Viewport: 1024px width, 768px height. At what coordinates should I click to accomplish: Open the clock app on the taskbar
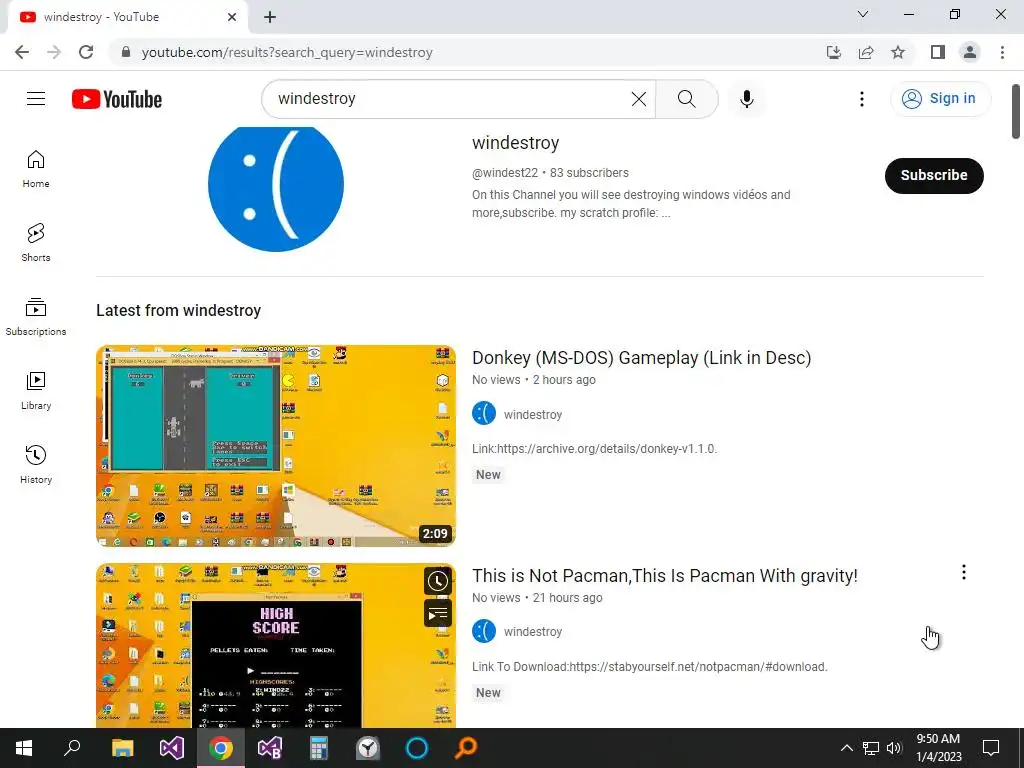(368, 748)
